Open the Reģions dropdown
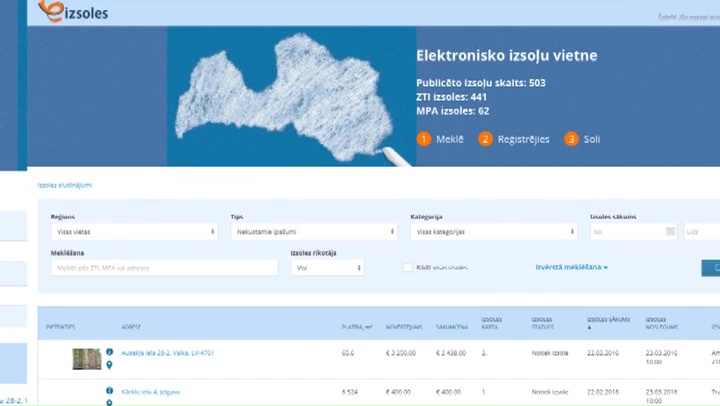Screen dimensions: 720x406 134,231
